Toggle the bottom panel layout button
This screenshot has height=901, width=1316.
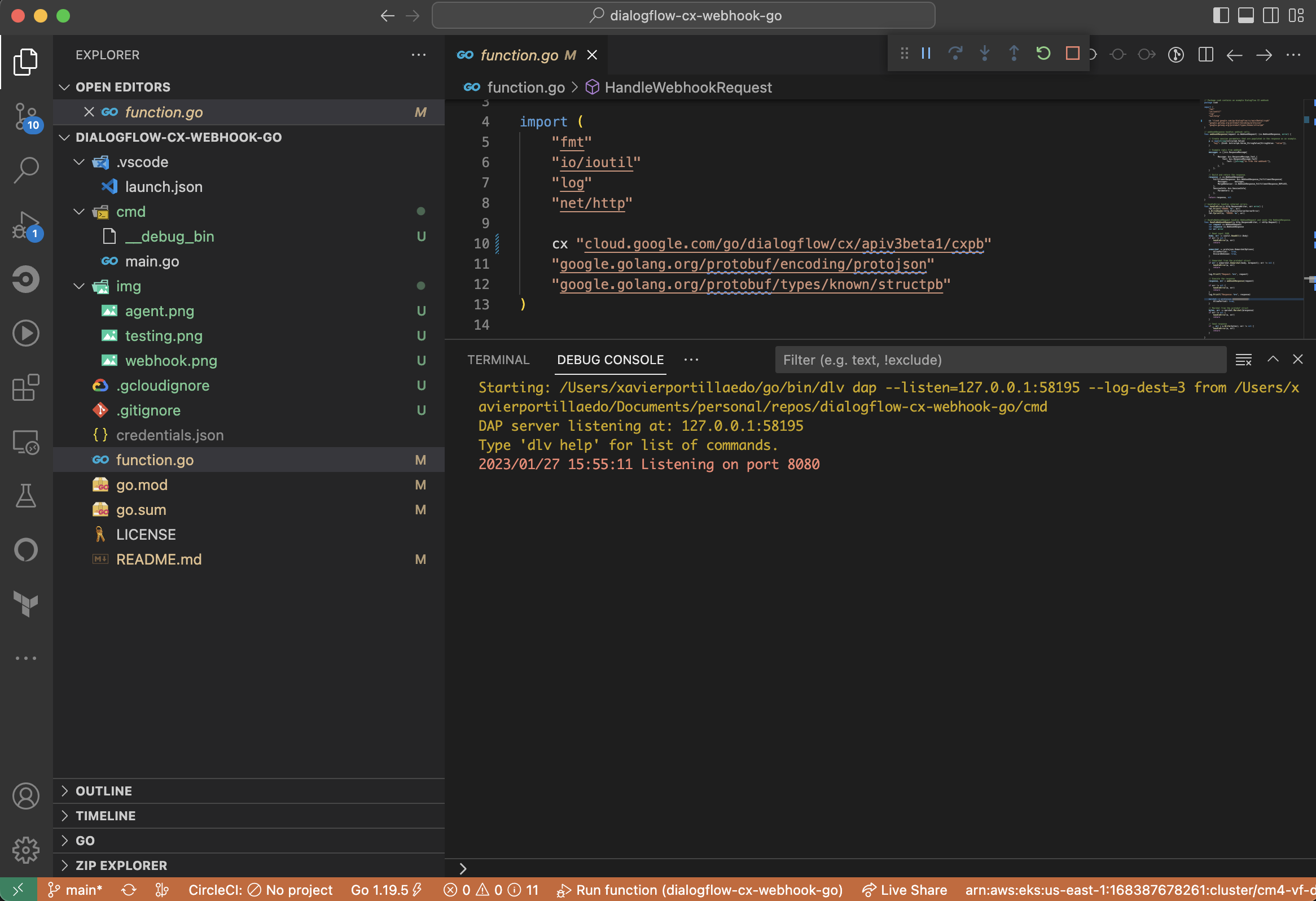(1246, 16)
